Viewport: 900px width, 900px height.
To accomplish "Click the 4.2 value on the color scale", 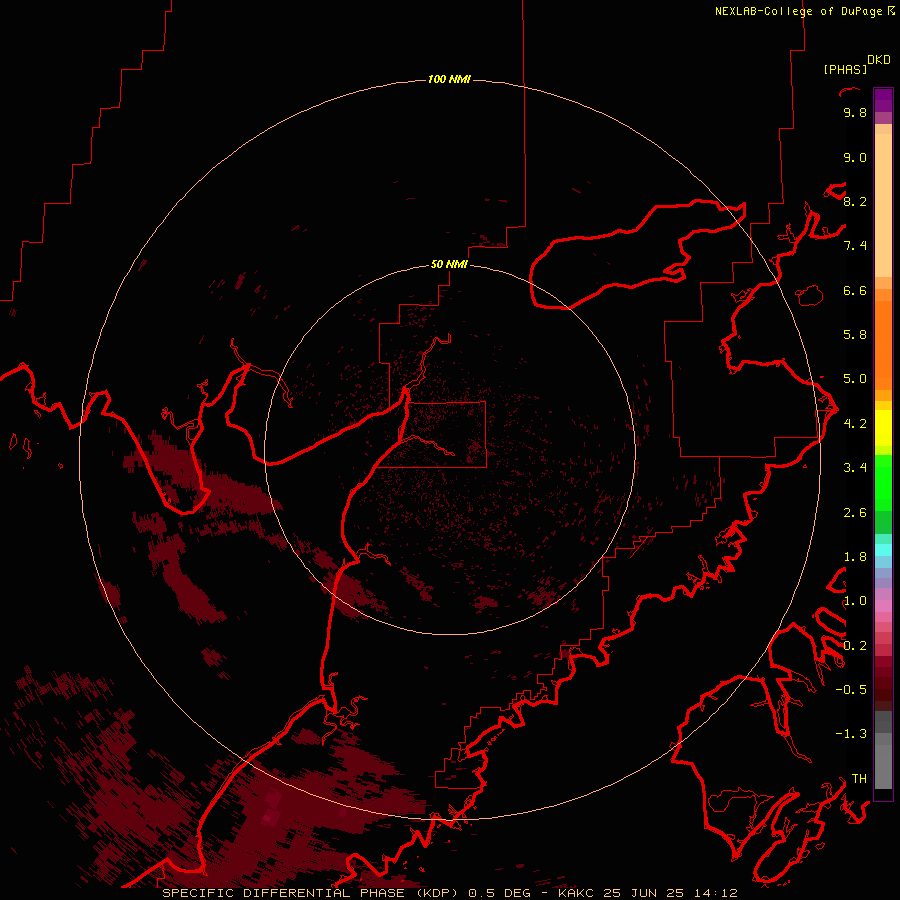I will 855,424.
